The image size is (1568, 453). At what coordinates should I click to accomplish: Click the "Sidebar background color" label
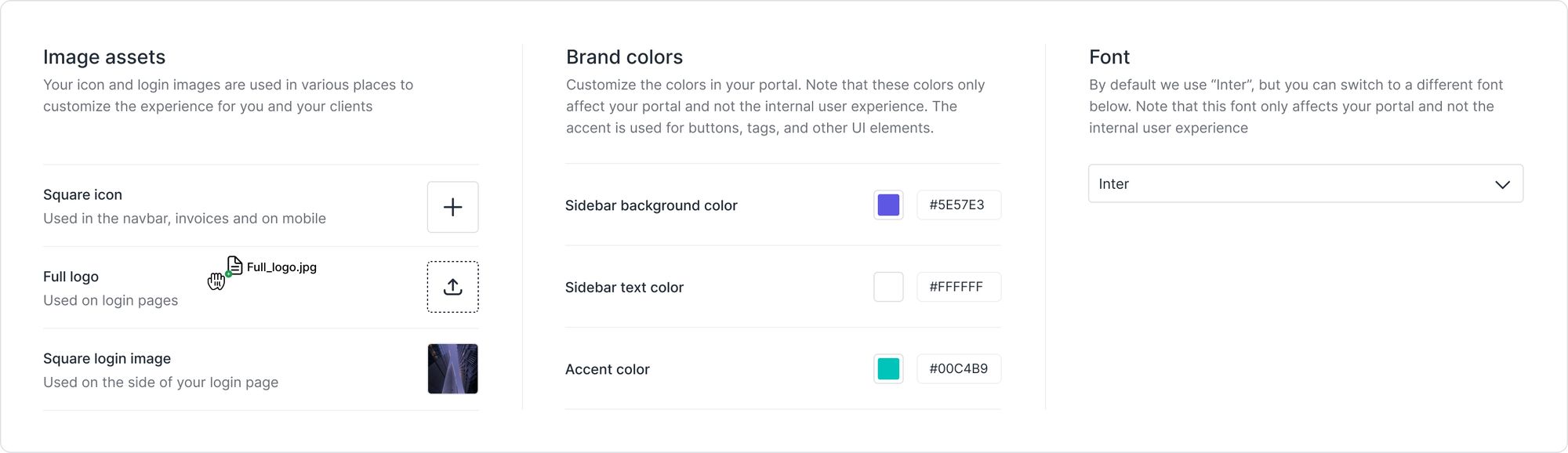[x=651, y=205]
